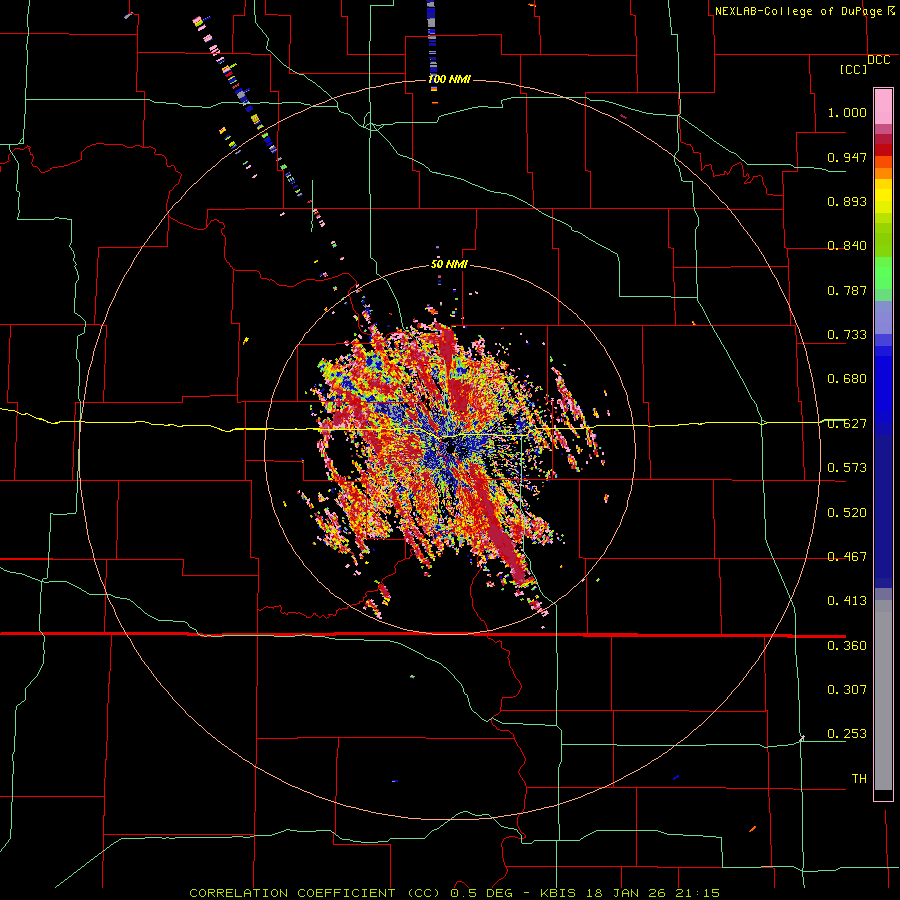Viewport: 900px width, 900px height.
Task: Pick the yellow color bar segment
Action: [883, 196]
